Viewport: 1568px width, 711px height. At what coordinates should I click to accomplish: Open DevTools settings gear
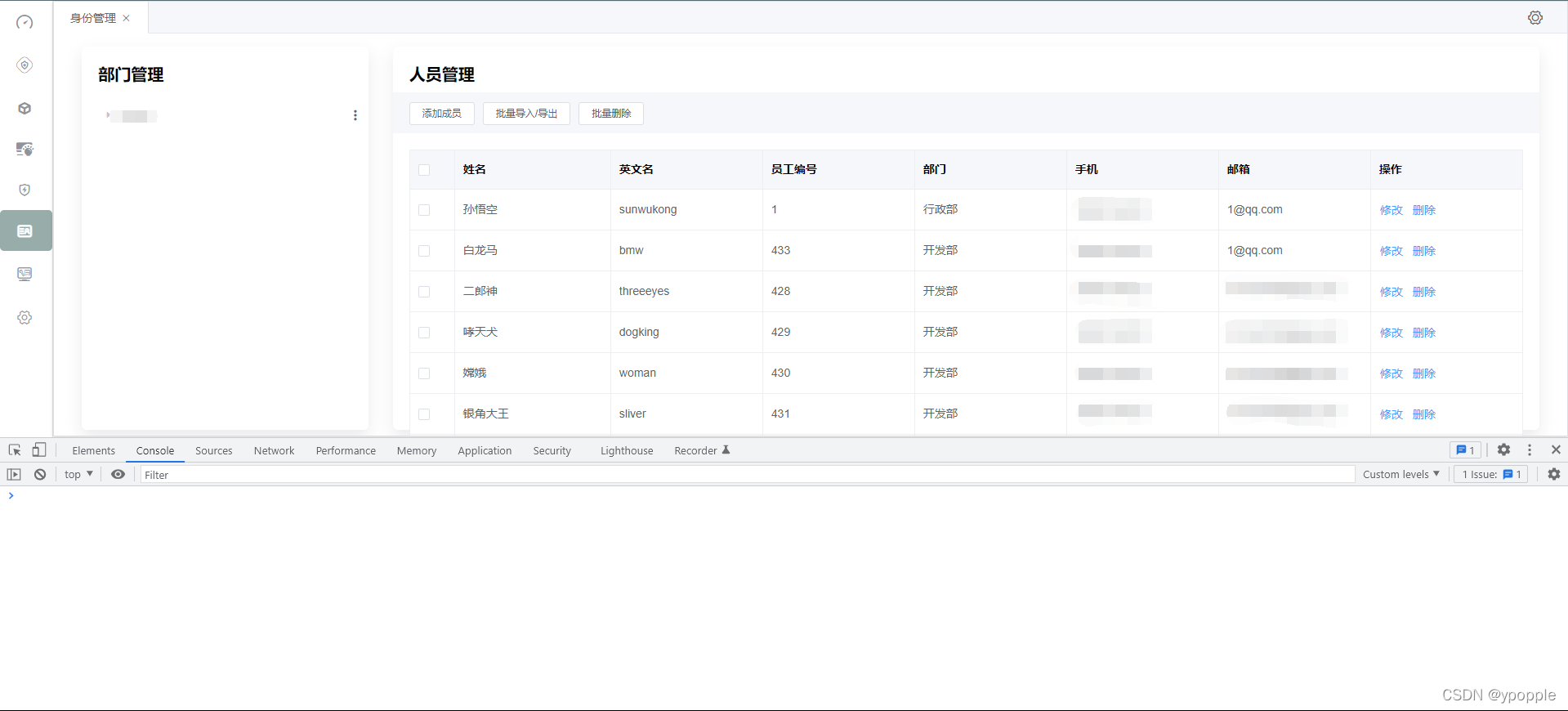pyautogui.click(x=1503, y=449)
